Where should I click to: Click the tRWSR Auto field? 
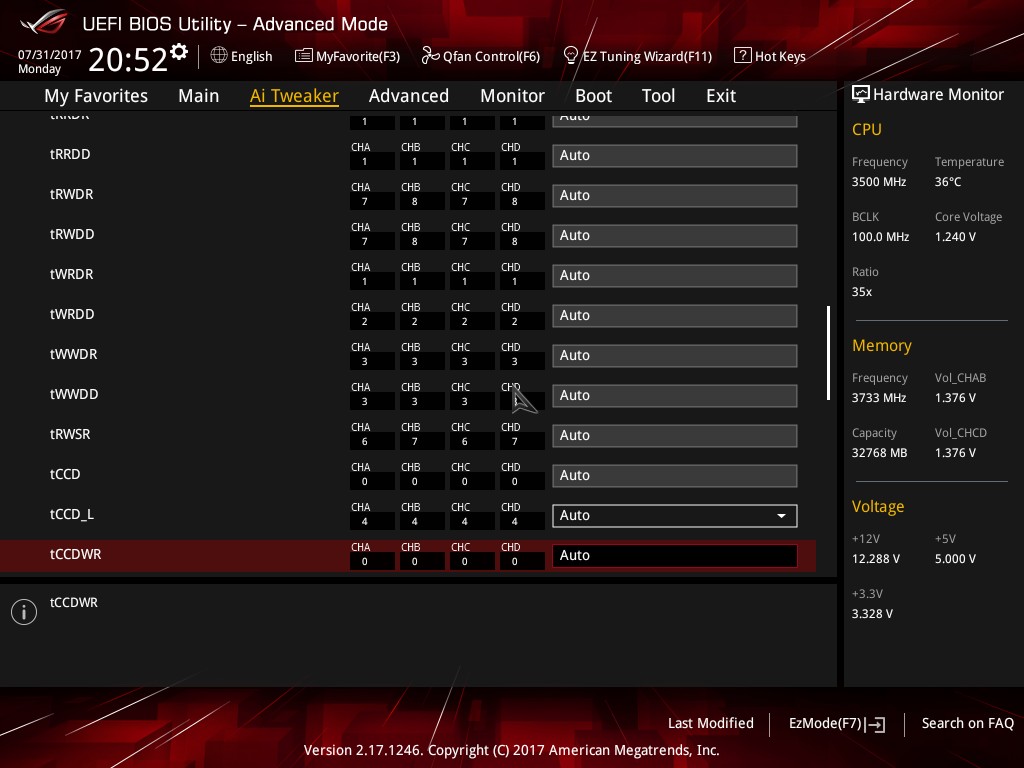click(675, 436)
